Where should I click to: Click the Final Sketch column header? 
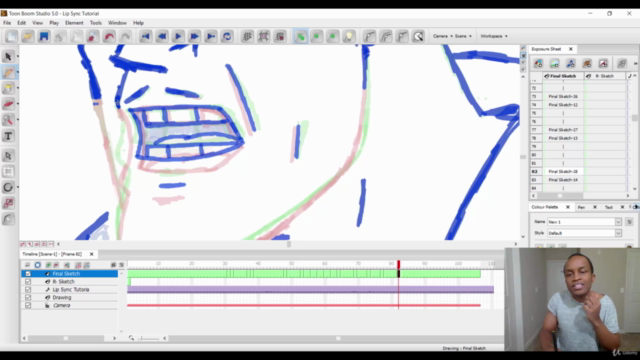tap(563, 76)
